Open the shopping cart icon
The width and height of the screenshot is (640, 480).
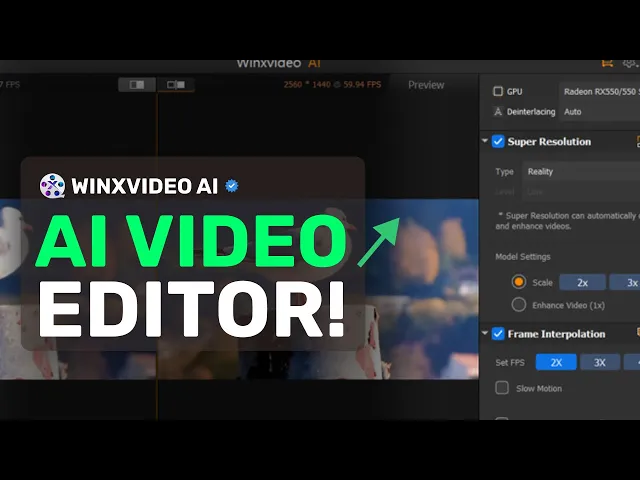[x=607, y=63]
